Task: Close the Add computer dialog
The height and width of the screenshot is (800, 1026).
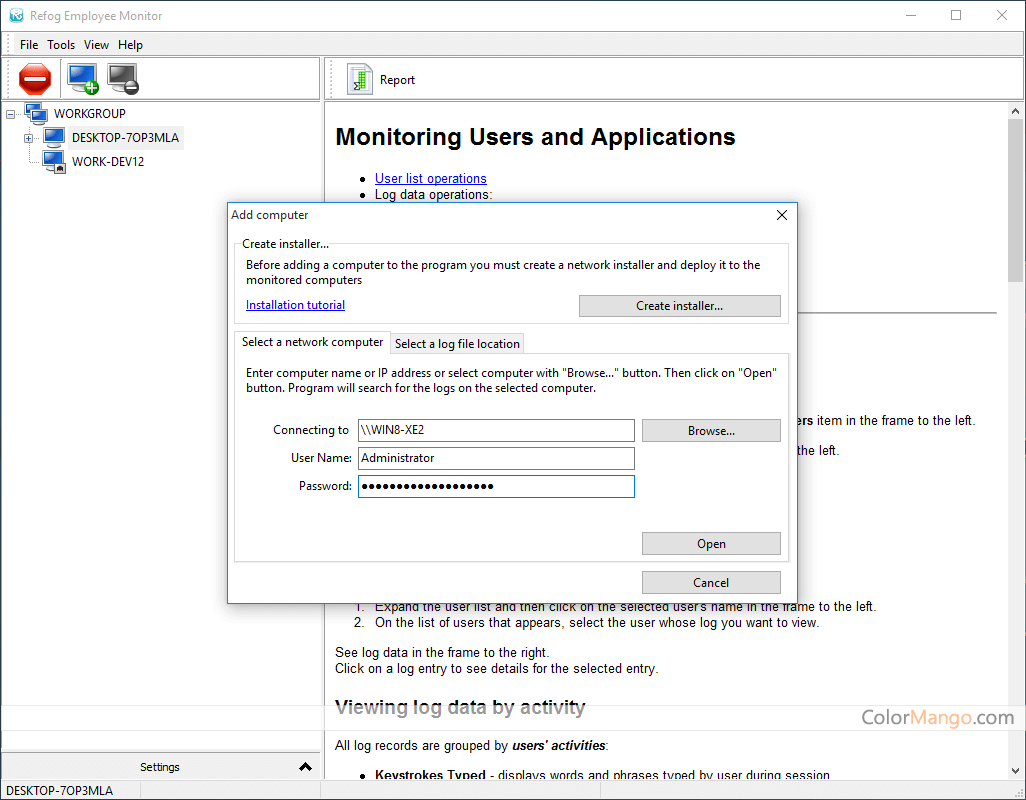Action: (782, 215)
